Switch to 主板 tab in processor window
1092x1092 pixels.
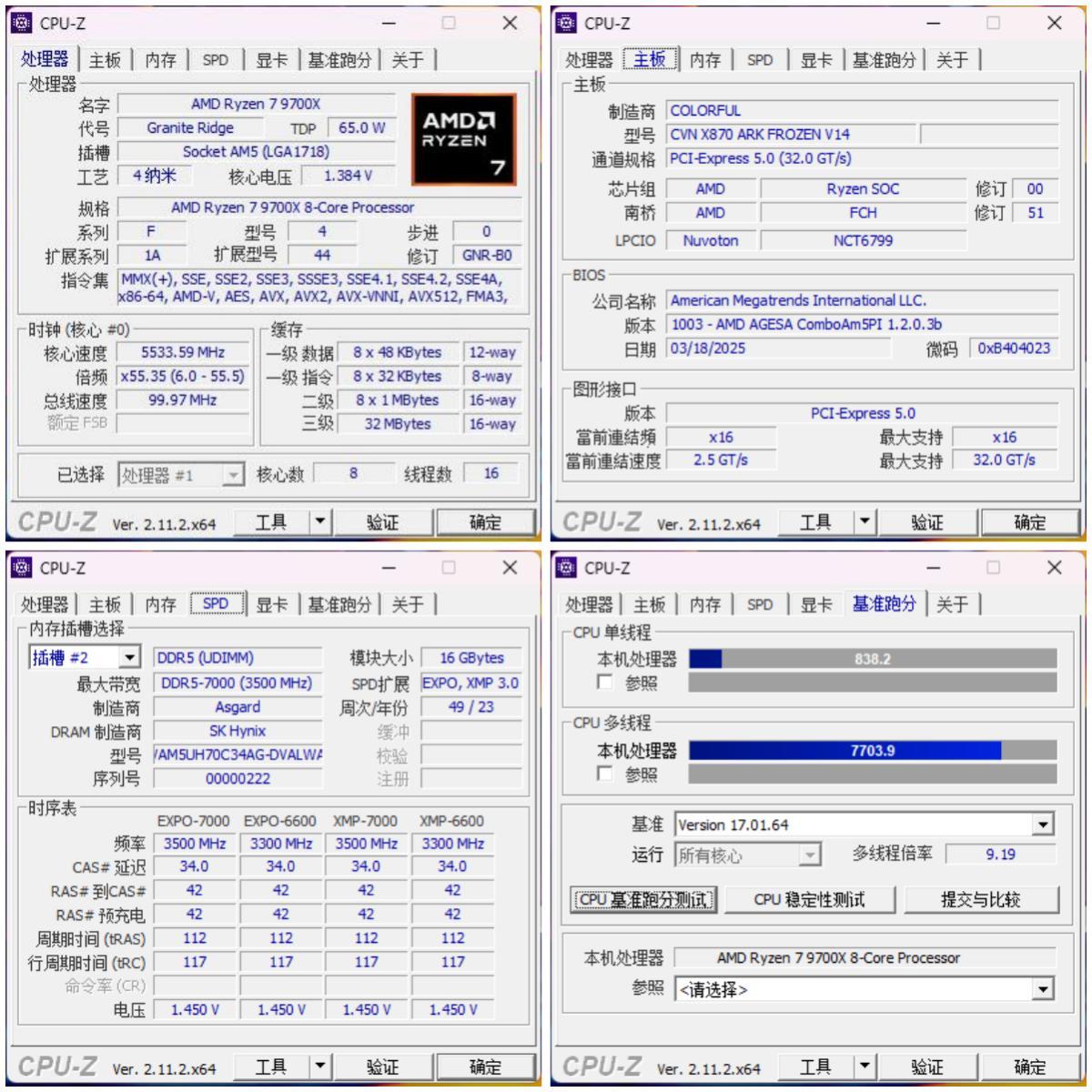click(x=105, y=60)
